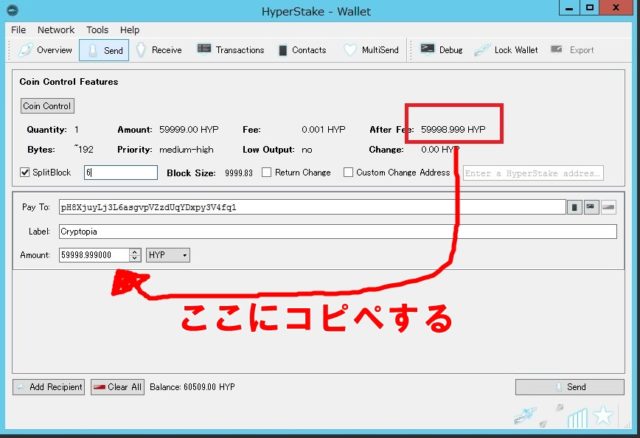Open the Receive page

click(159, 50)
